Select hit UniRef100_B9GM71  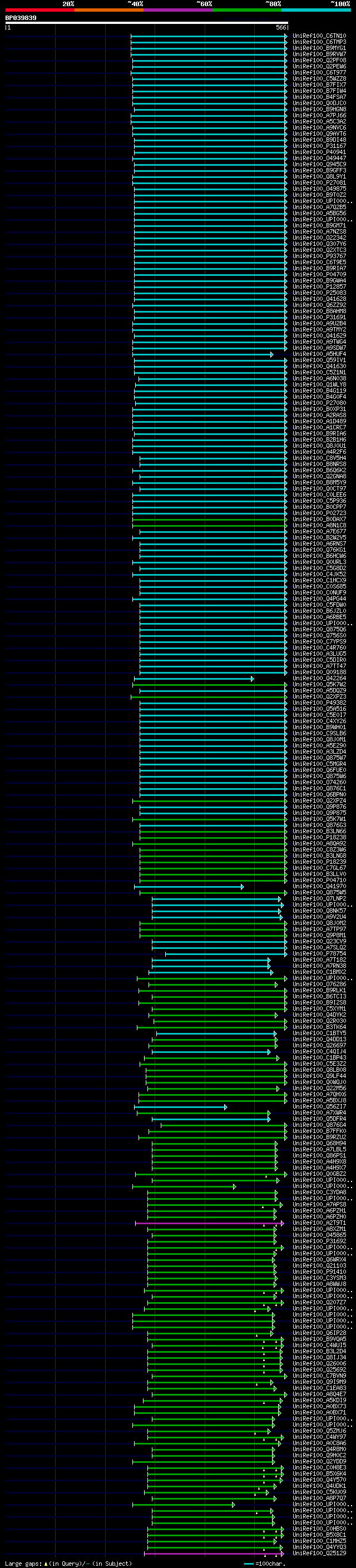[319, 225]
